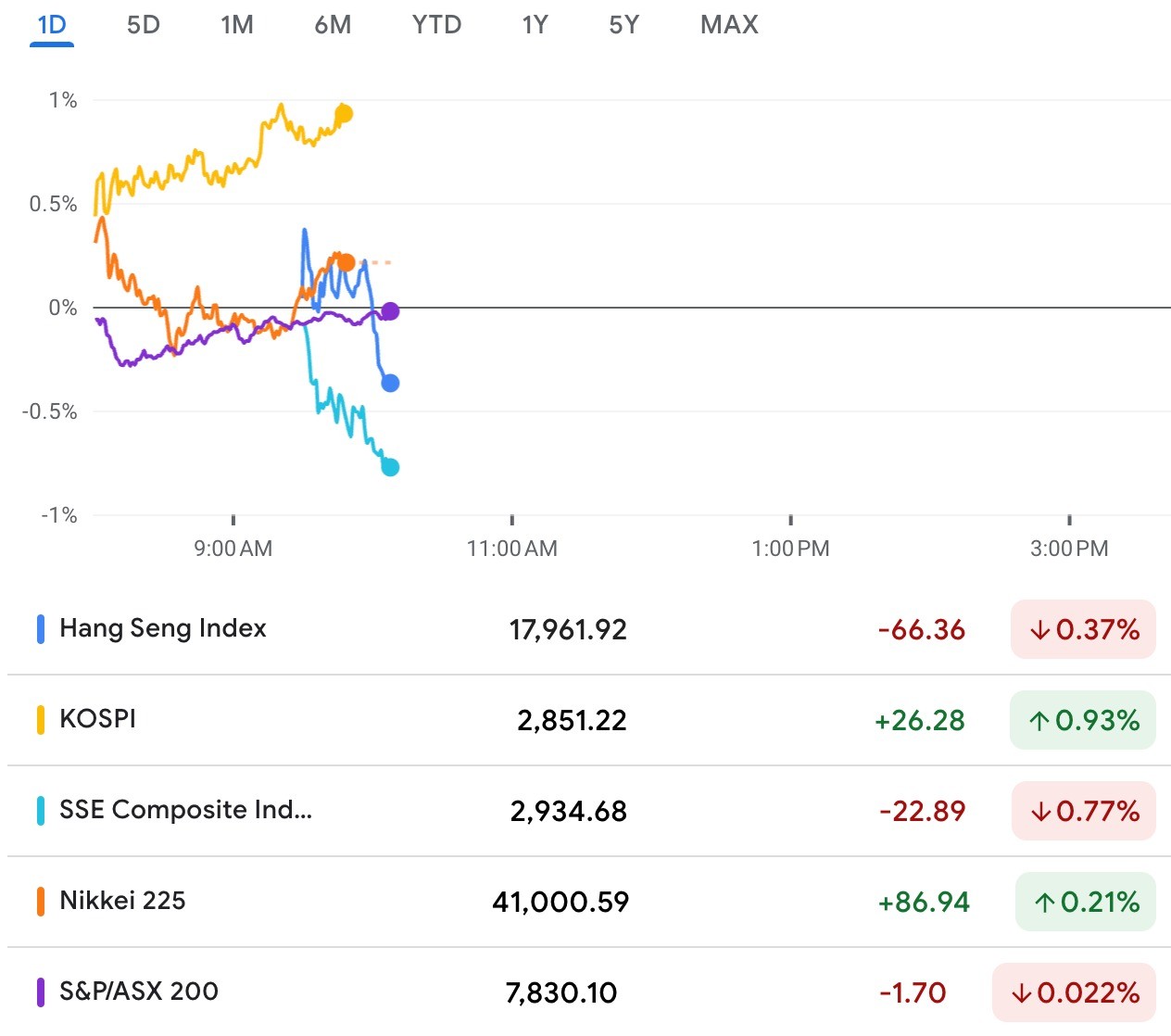Click the yellow KOSPI chart endpoint dot

point(344,114)
